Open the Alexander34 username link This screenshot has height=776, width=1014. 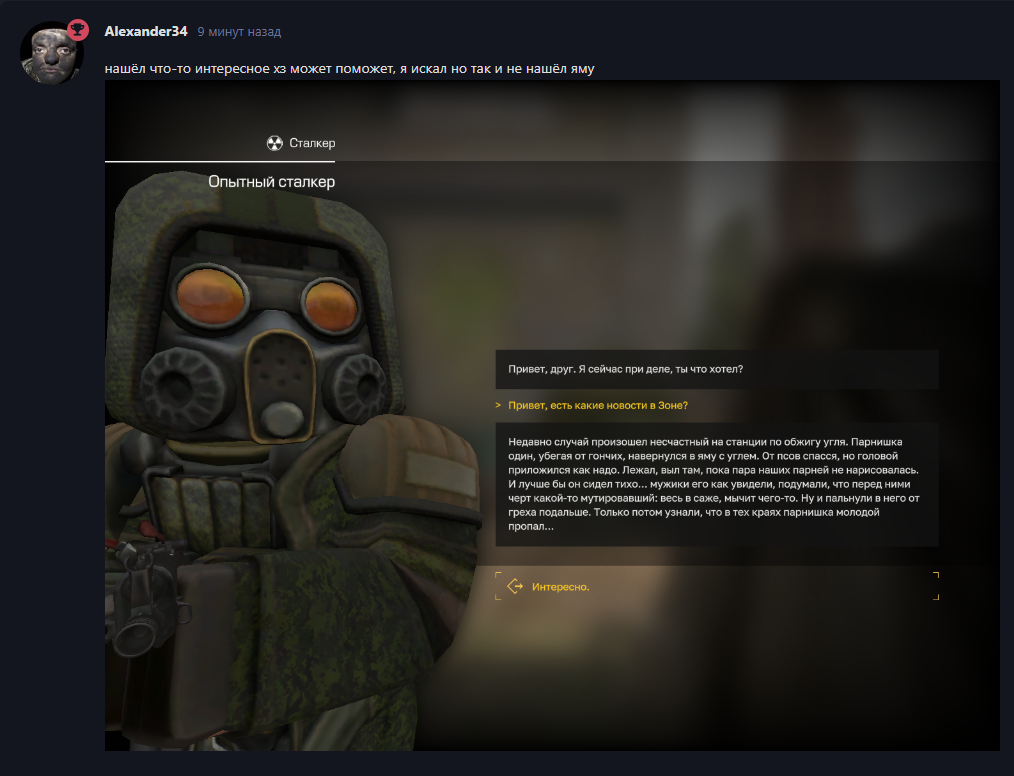146,31
